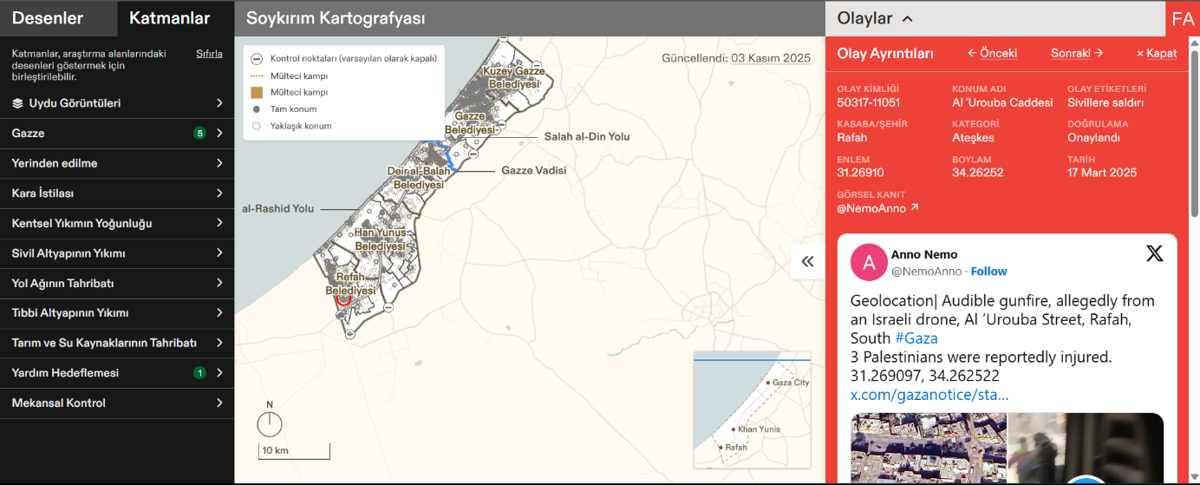Screen dimensions: 1200x485
Task: Collapse the Olaylar panel header
Action: 875,18
